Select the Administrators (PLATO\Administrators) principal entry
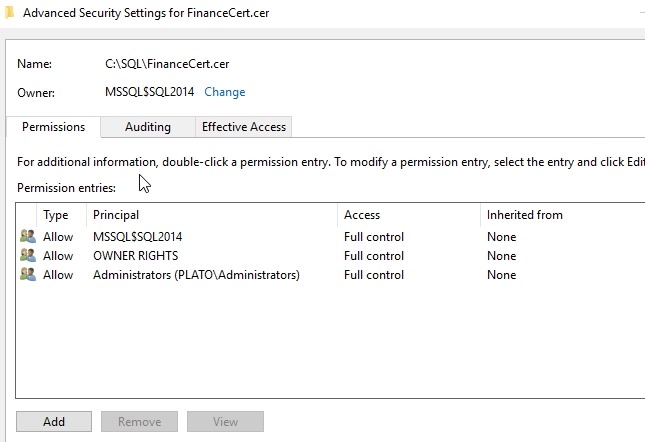 pos(196,275)
